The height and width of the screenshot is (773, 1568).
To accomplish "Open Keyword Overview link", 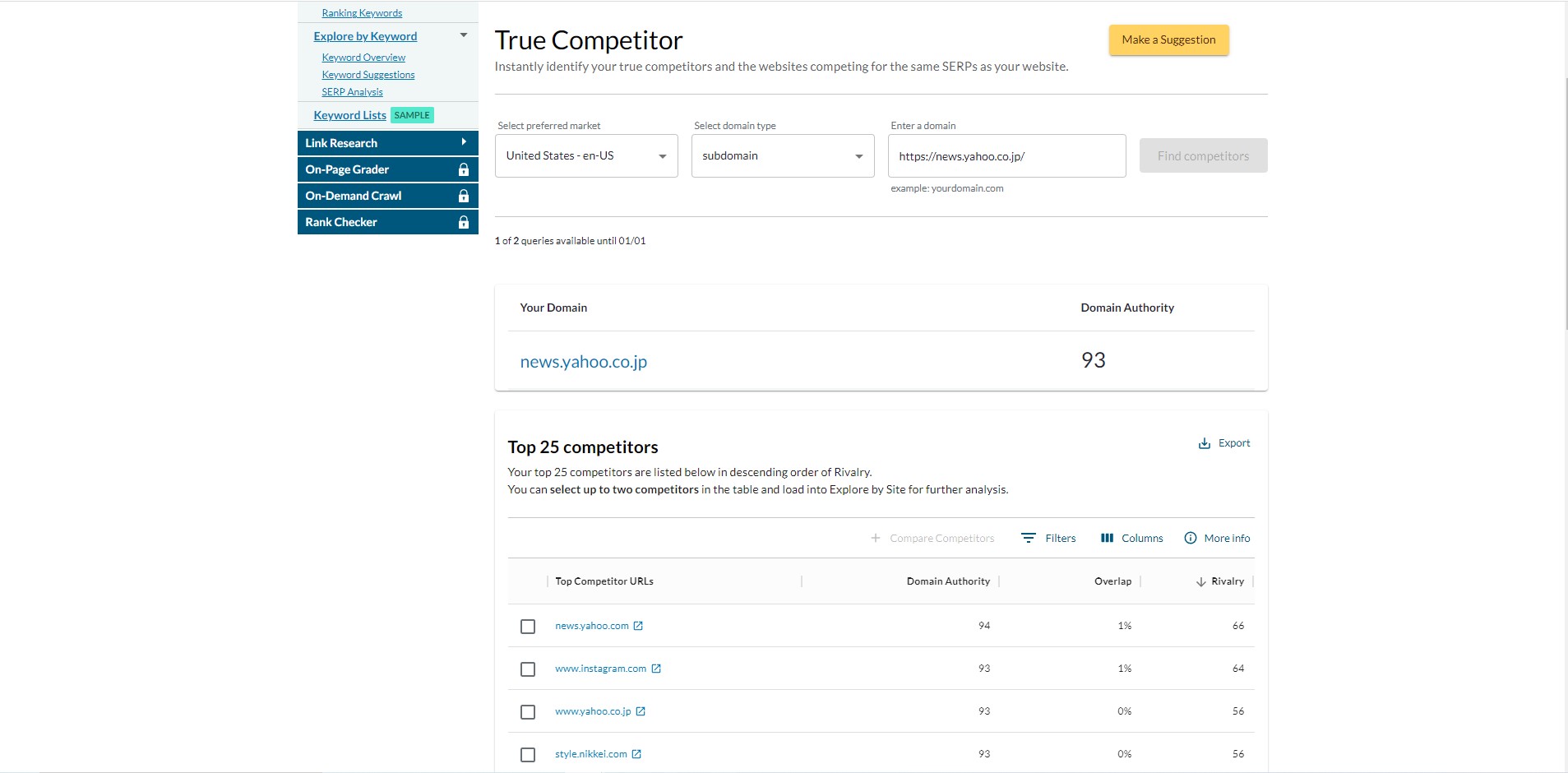I will click(363, 58).
